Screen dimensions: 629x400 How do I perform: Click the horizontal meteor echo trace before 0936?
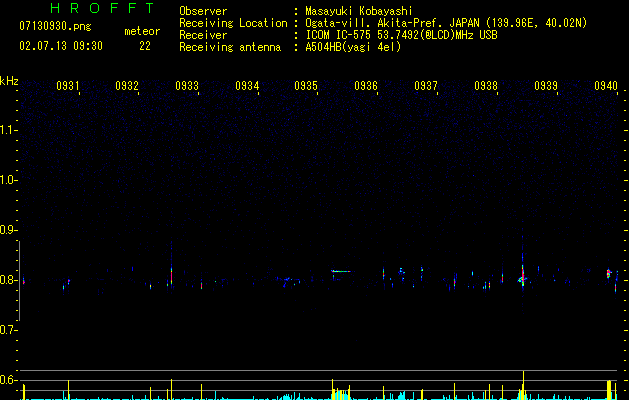341,271
